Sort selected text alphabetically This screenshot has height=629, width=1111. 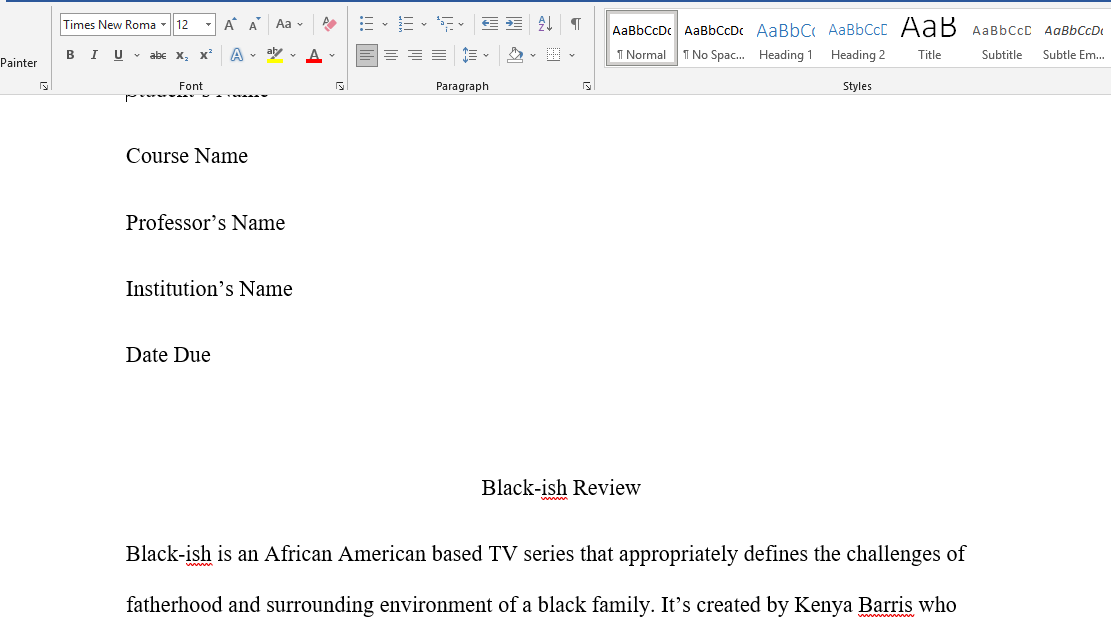pyautogui.click(x=545, y=24)
